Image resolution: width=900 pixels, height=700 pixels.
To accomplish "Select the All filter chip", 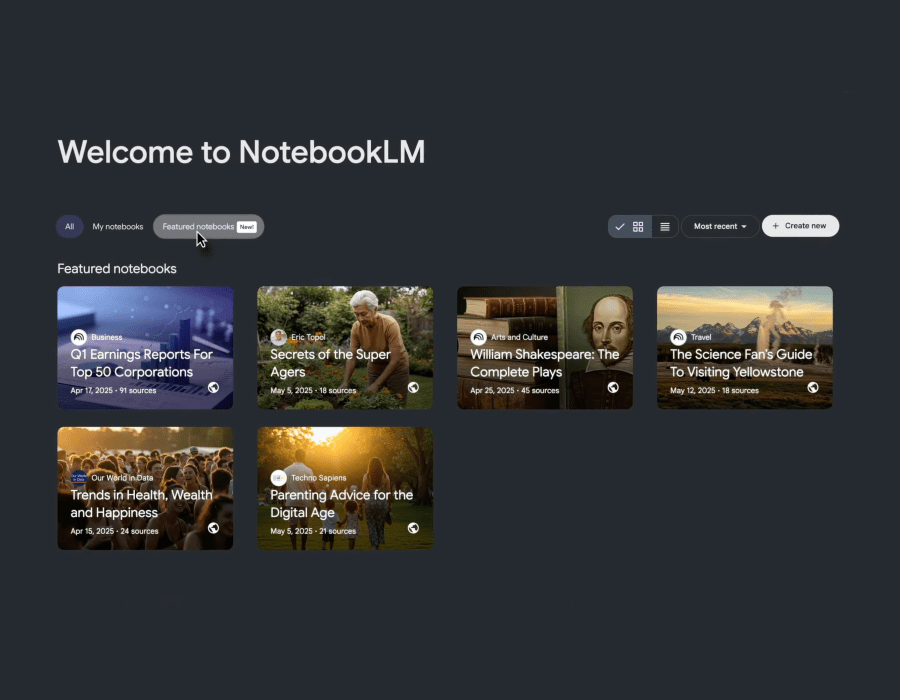I will tap(69, 226).
